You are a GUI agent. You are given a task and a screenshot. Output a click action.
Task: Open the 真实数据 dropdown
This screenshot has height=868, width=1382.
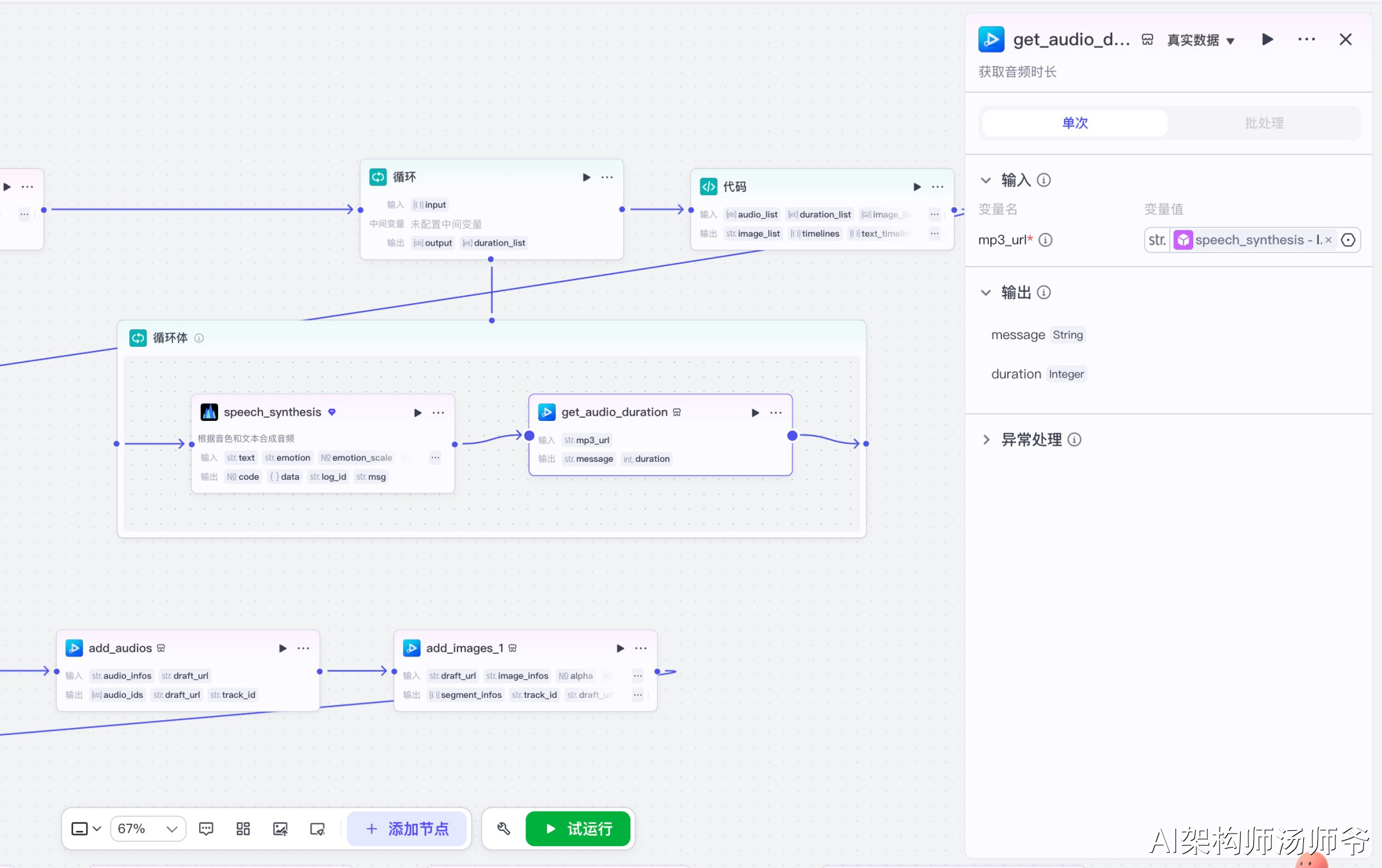coord(1201,40)
